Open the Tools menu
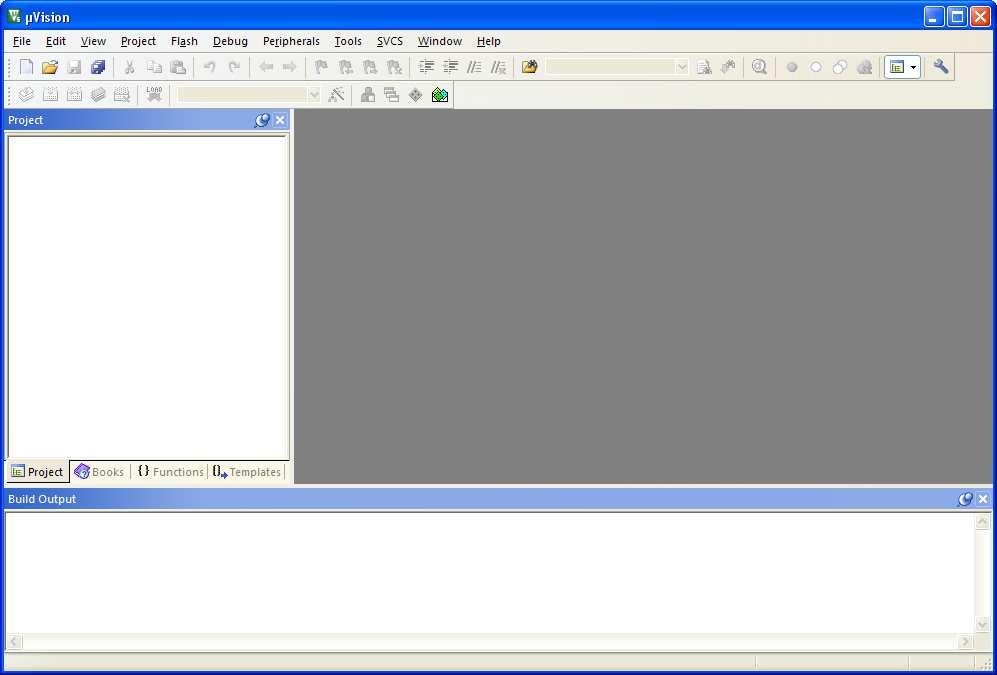This screenshot has height=675, width=997. (348, 41)
